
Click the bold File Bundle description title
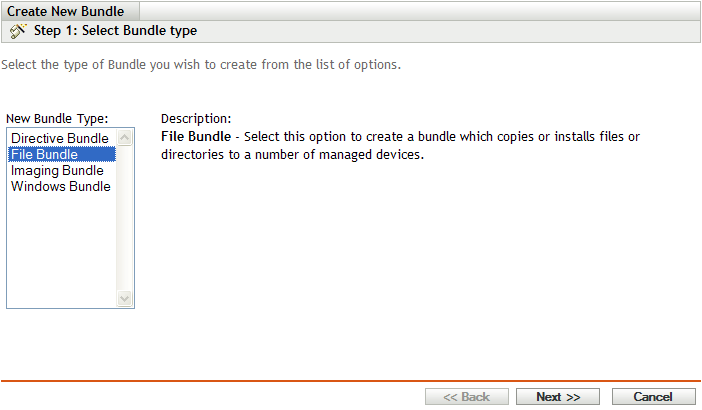(x=196, y=136)
